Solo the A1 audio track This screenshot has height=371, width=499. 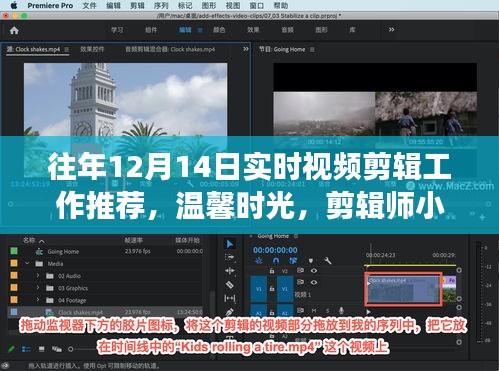(327, 311)
